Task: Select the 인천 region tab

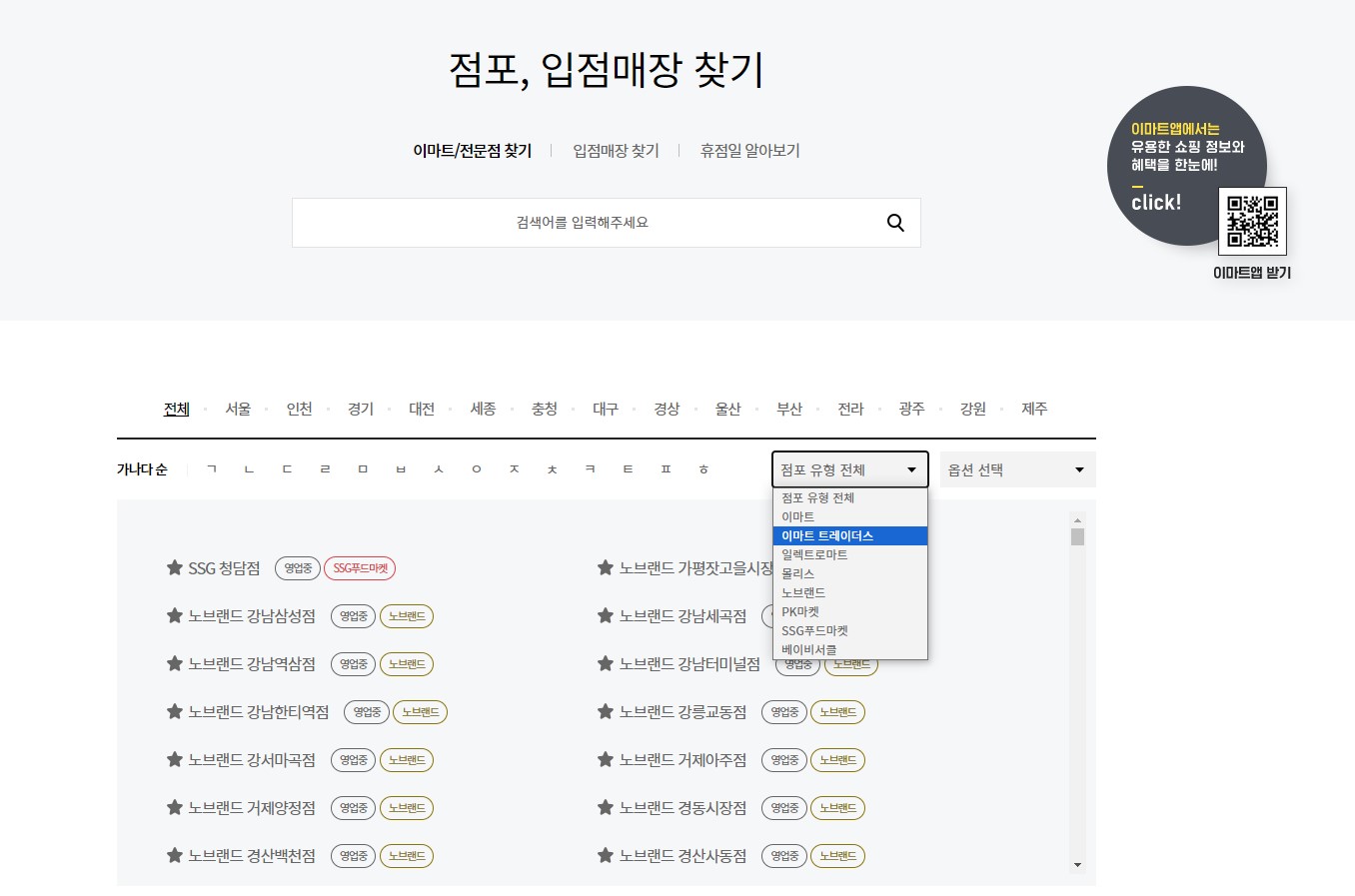Action: 300,409
